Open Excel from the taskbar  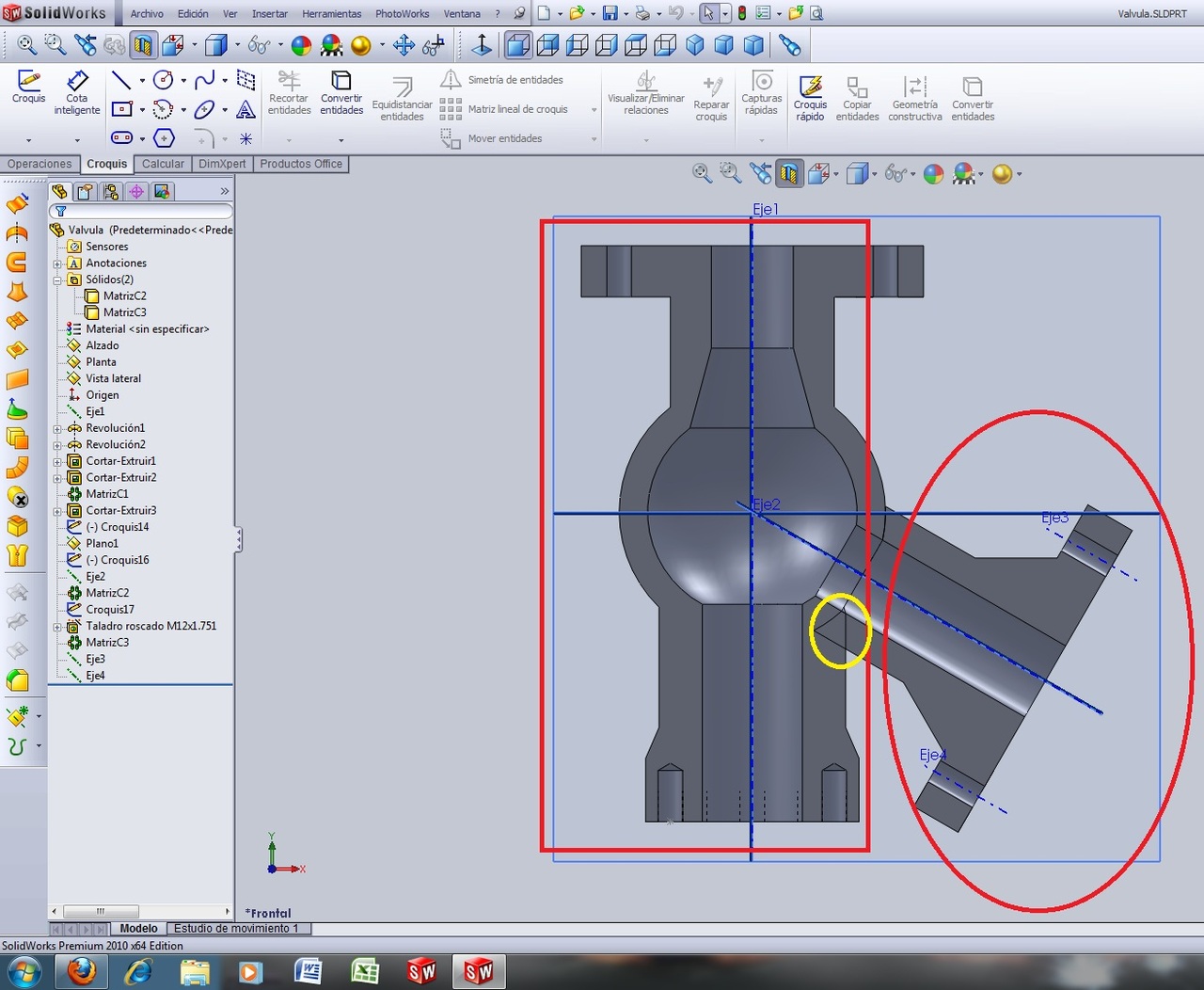click(x=365, y=971)
